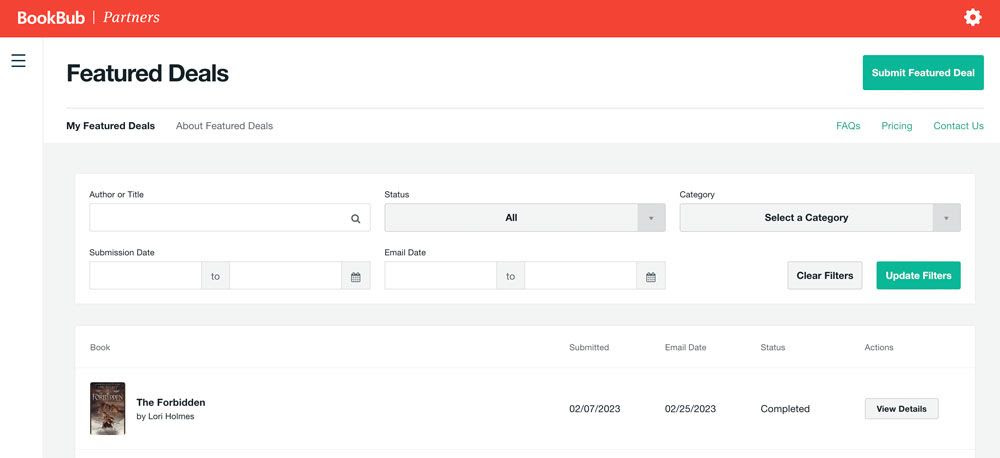Screen dimensions: 1000x458
Task: Click the Actions column header
Action: click(x=879, y=348)
